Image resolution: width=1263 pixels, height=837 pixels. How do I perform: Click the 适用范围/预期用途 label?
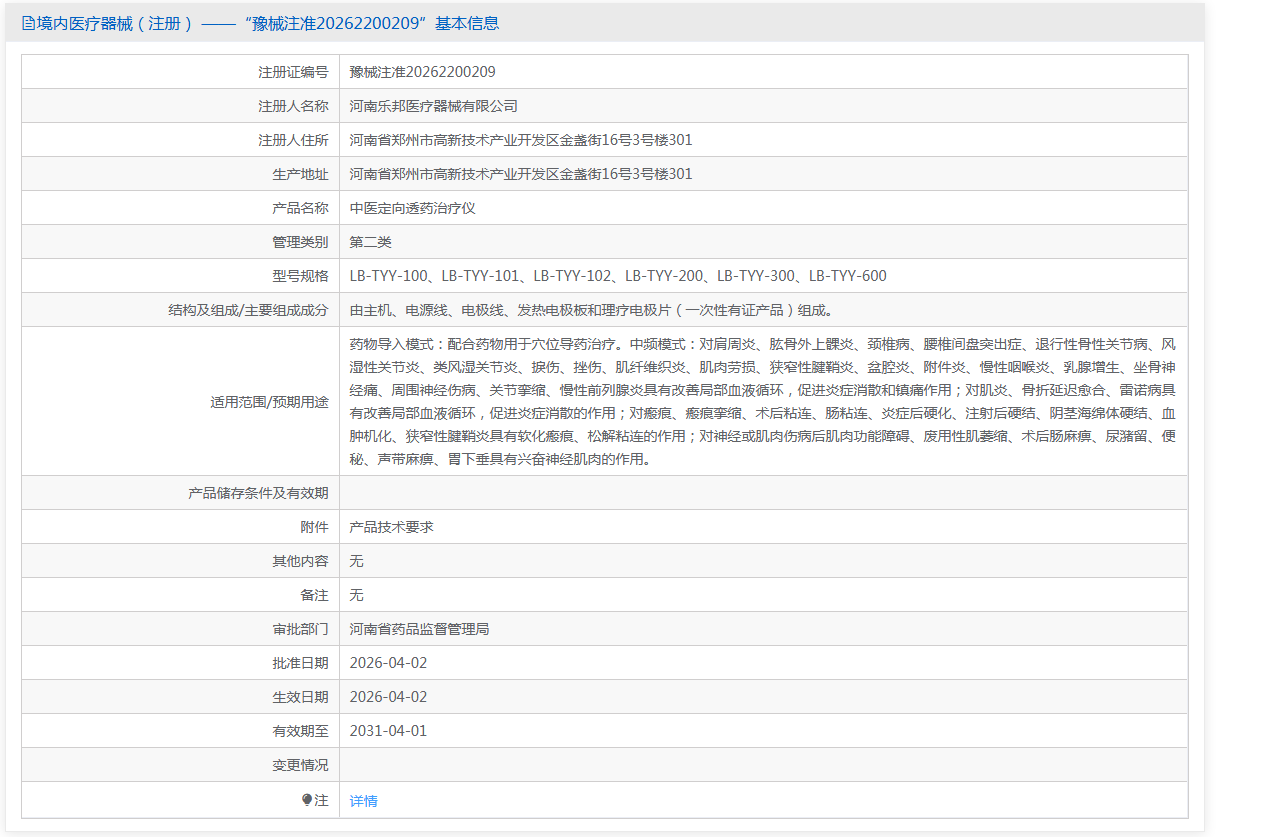pos(269,402)
